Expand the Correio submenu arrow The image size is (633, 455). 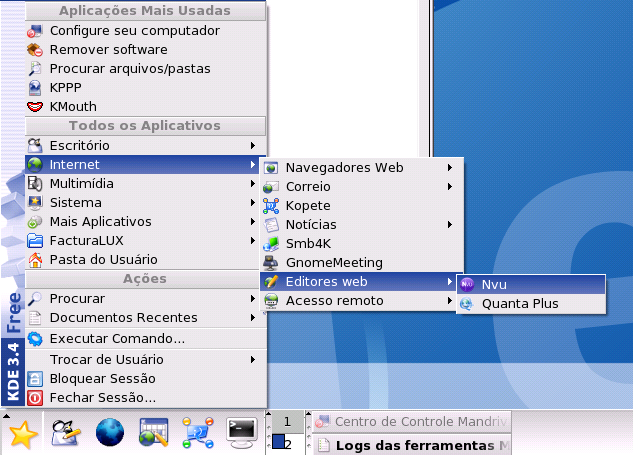tap(450, 187)
